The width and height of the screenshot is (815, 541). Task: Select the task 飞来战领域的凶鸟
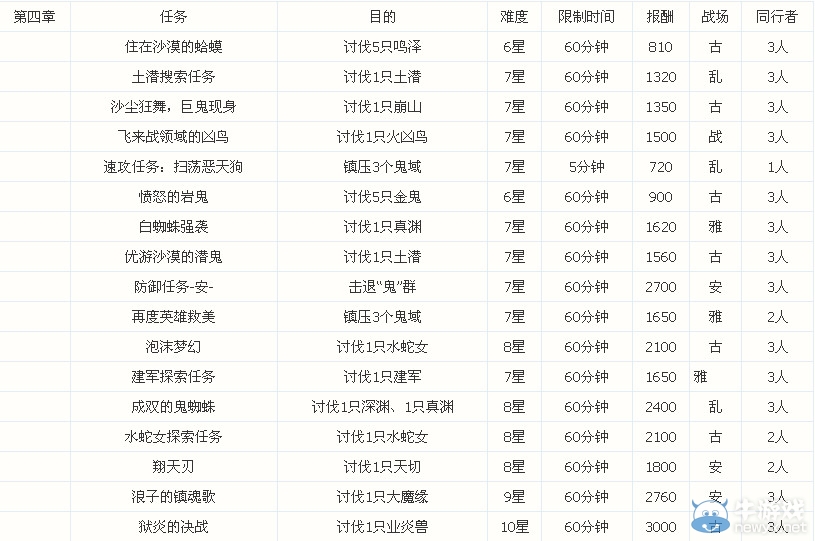[x=173, y=137]
